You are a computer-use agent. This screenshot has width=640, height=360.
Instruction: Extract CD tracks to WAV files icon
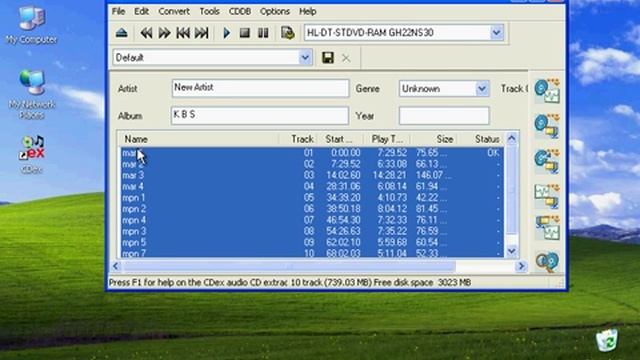pos(547,91)
